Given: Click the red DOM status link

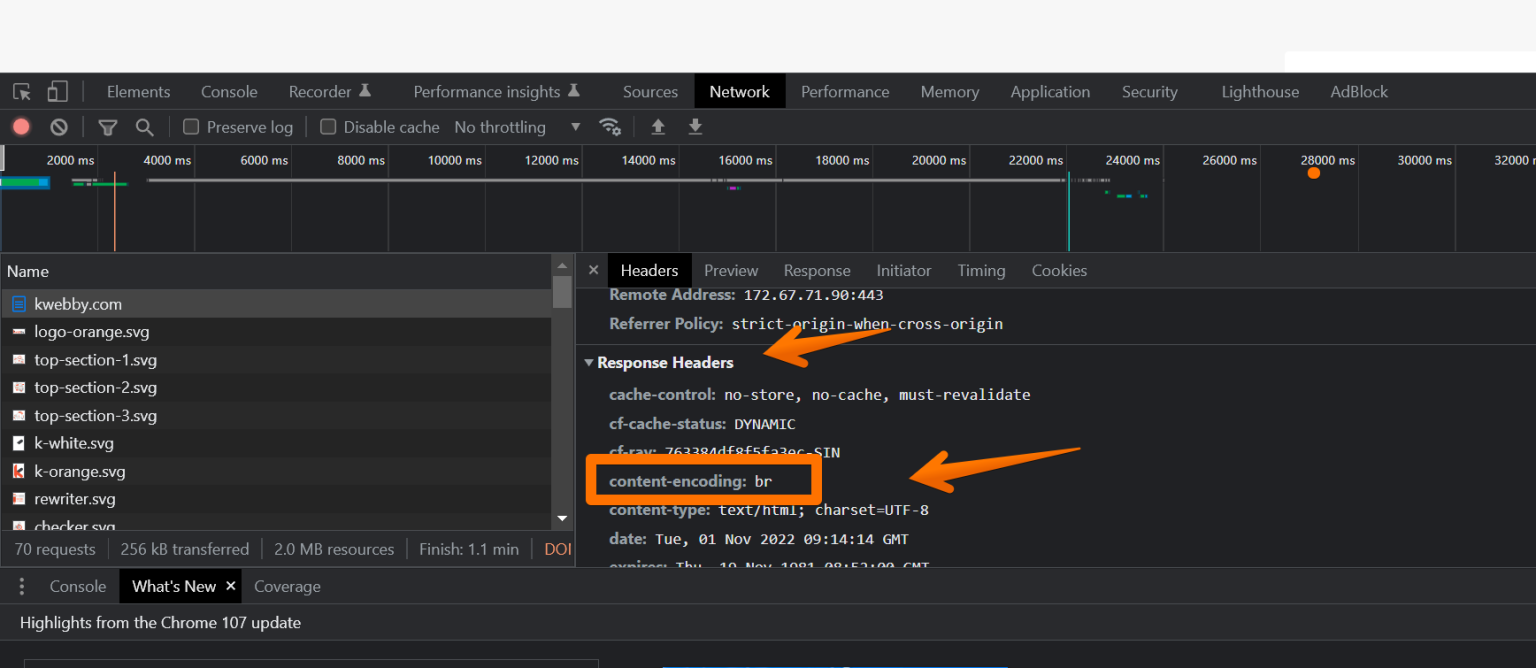Looking at the screenshot, I should 557,548.
